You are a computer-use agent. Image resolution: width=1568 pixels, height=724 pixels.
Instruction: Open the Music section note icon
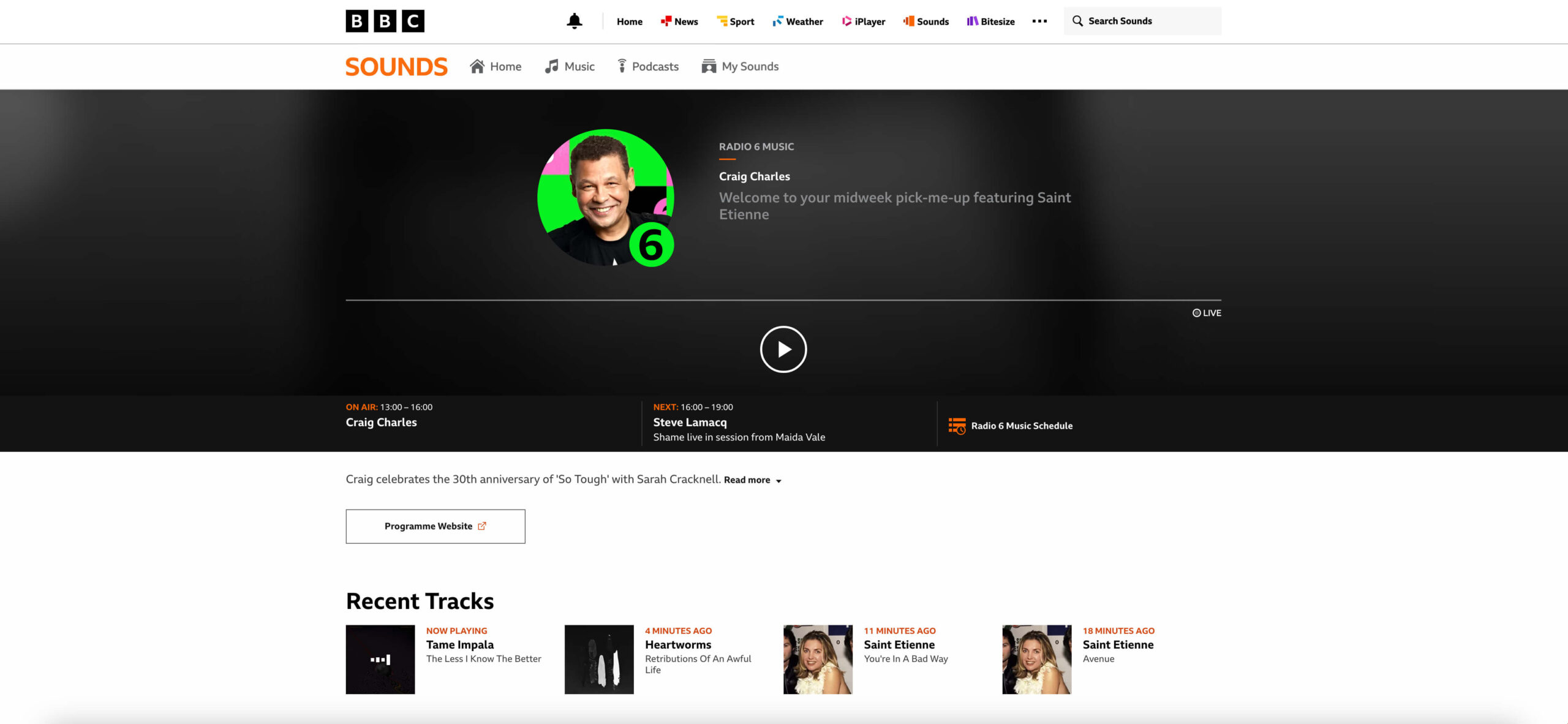tap(551, 66)
